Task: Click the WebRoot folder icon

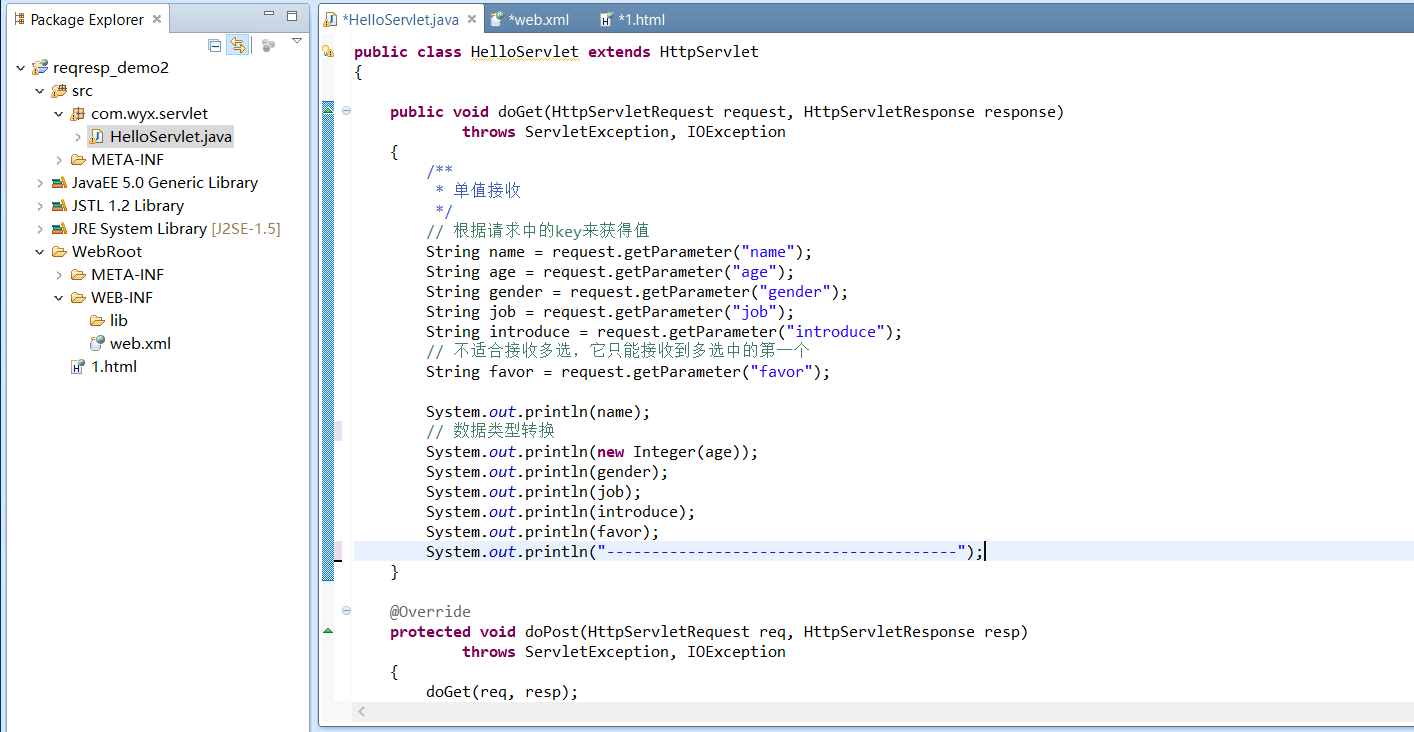Action: [x=59, y=252]
